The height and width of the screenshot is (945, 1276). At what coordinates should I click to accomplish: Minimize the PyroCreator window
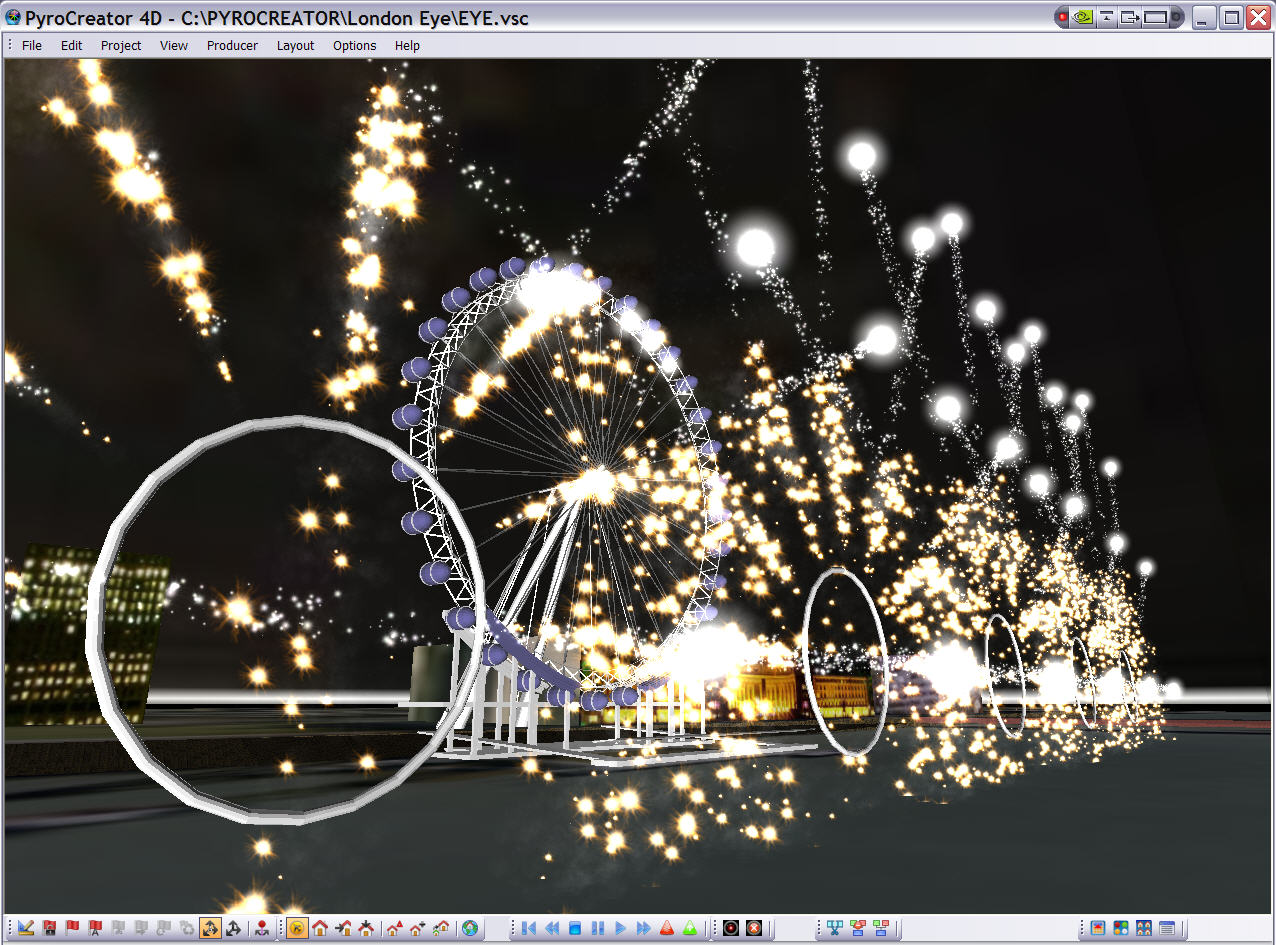[1204, 17]
